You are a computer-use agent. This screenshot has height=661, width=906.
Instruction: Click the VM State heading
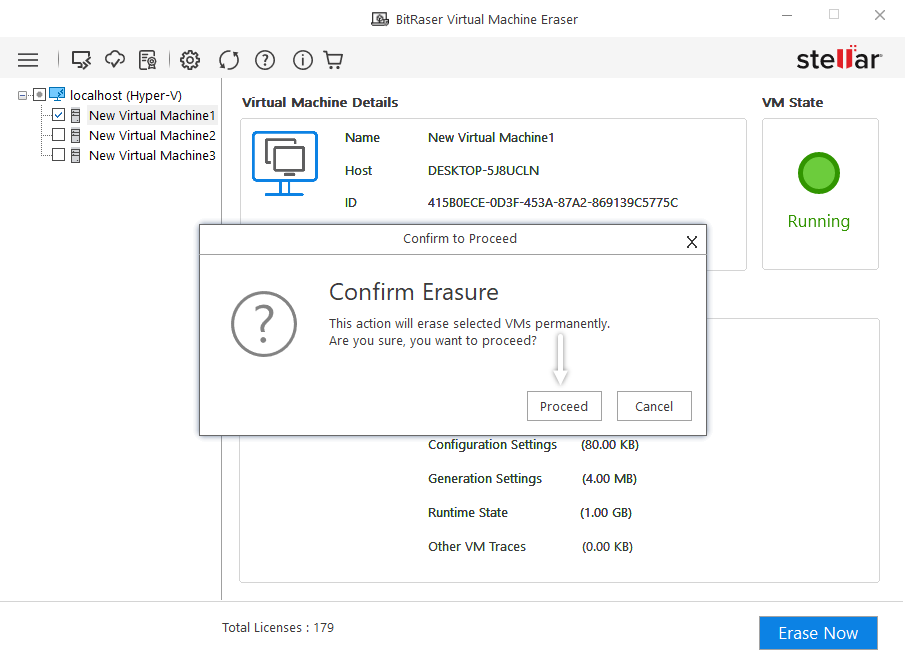(x=792, y=103)
